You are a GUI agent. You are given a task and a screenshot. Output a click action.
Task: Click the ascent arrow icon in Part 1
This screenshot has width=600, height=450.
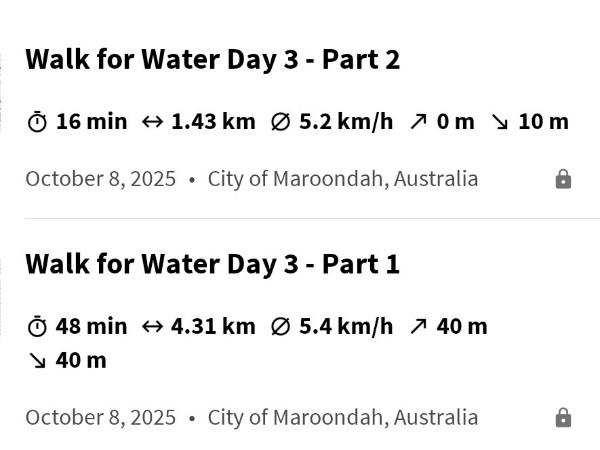tap(418, 326)
